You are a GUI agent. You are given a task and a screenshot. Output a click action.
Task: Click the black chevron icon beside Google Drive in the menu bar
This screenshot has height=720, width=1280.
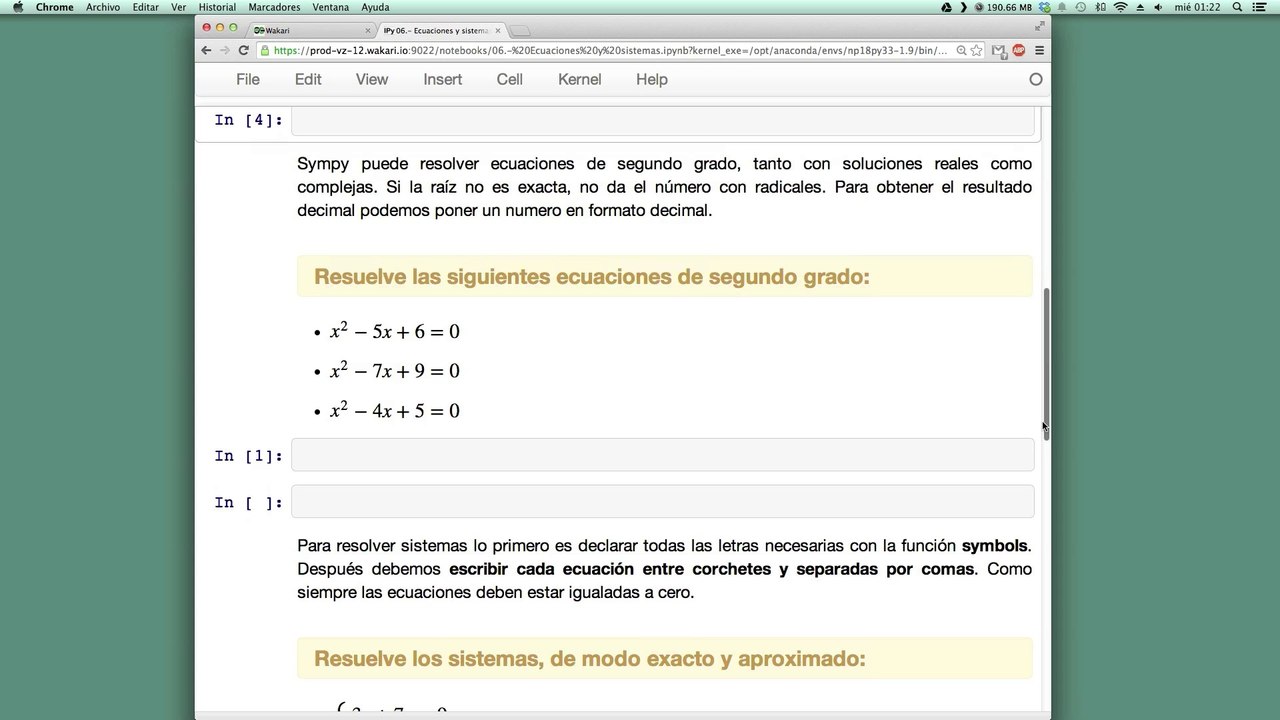pos(964,7)
